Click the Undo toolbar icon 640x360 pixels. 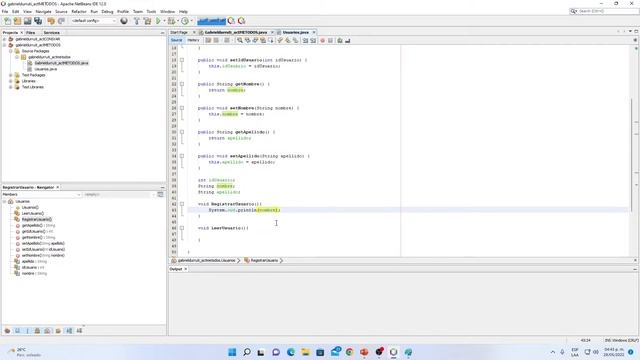(x=51, y=21)
